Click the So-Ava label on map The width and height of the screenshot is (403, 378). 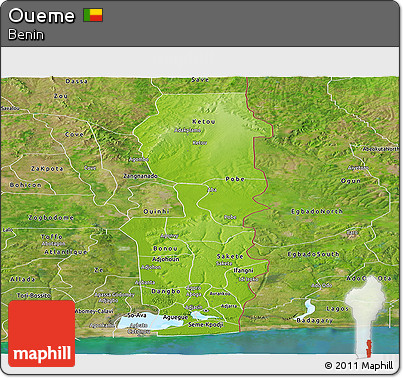click(137, 315)
